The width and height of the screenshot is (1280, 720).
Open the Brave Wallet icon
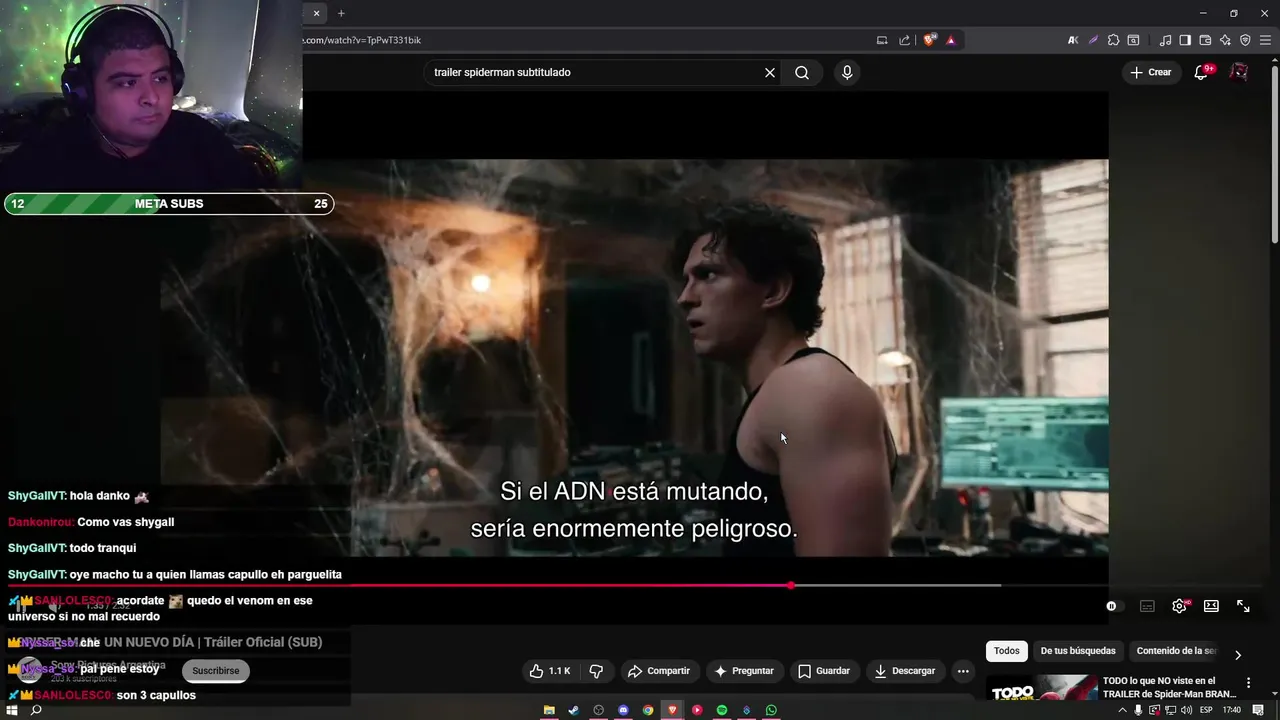(1205, 40)
